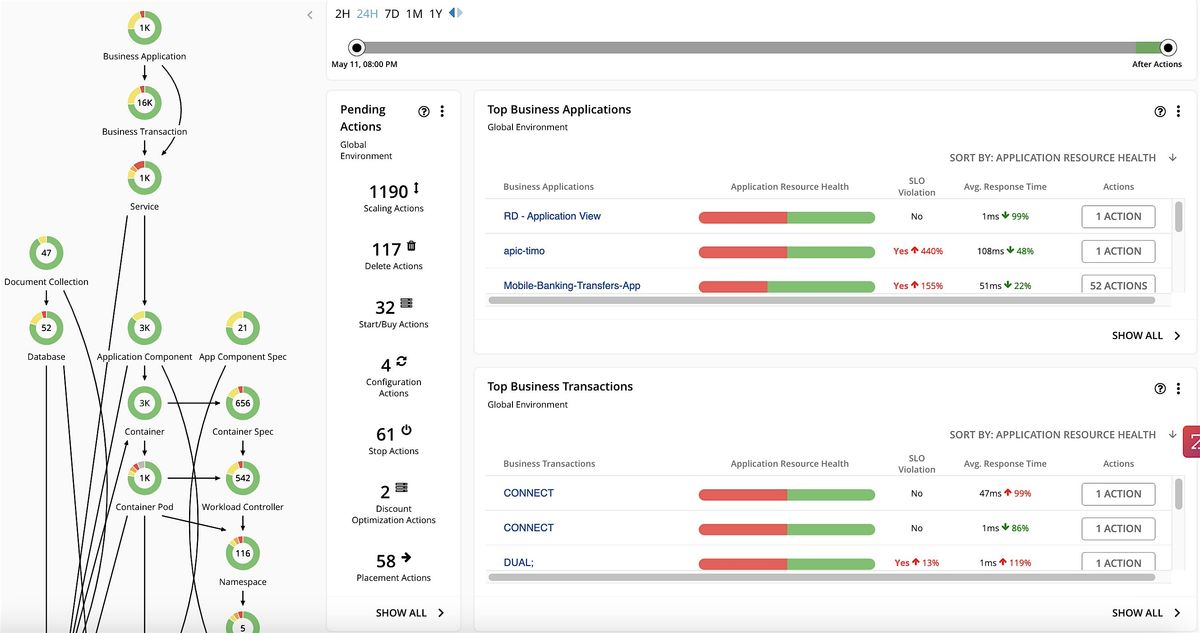Click the Business Application node donut chart
The height and width of the screenshot is (633, 1200).
click(144, 27)
